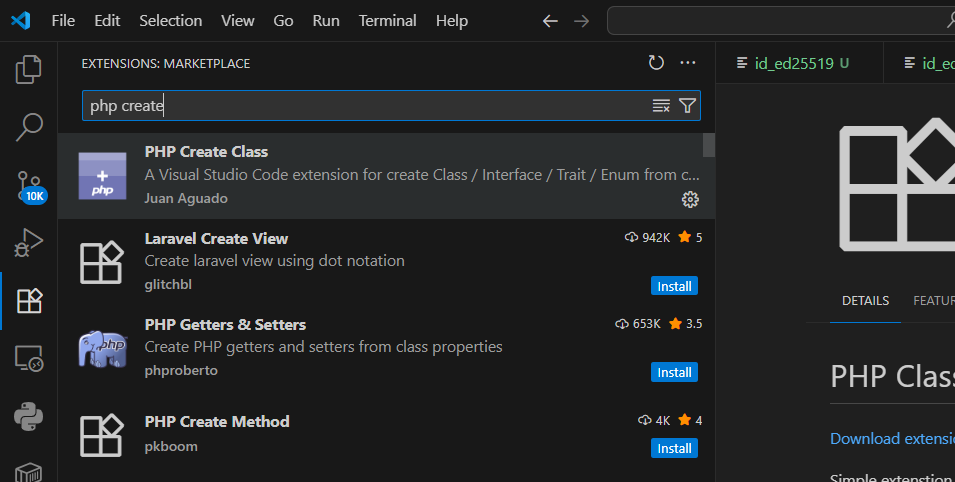Switch to the DETAILS tab

865,300
